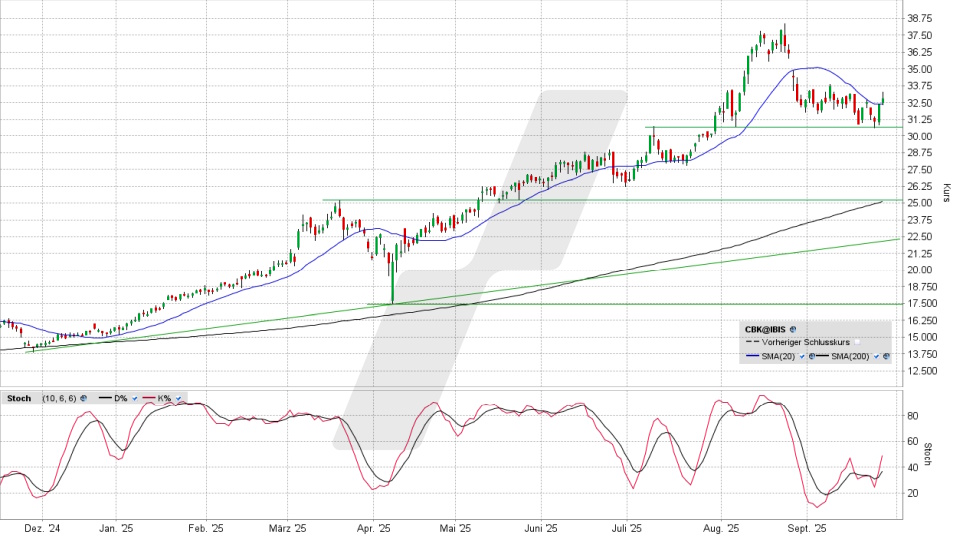
Task: Enable the Vorheriger Schlusskurs checkbox
Action: pyautogui.click(x=857, y=342)
